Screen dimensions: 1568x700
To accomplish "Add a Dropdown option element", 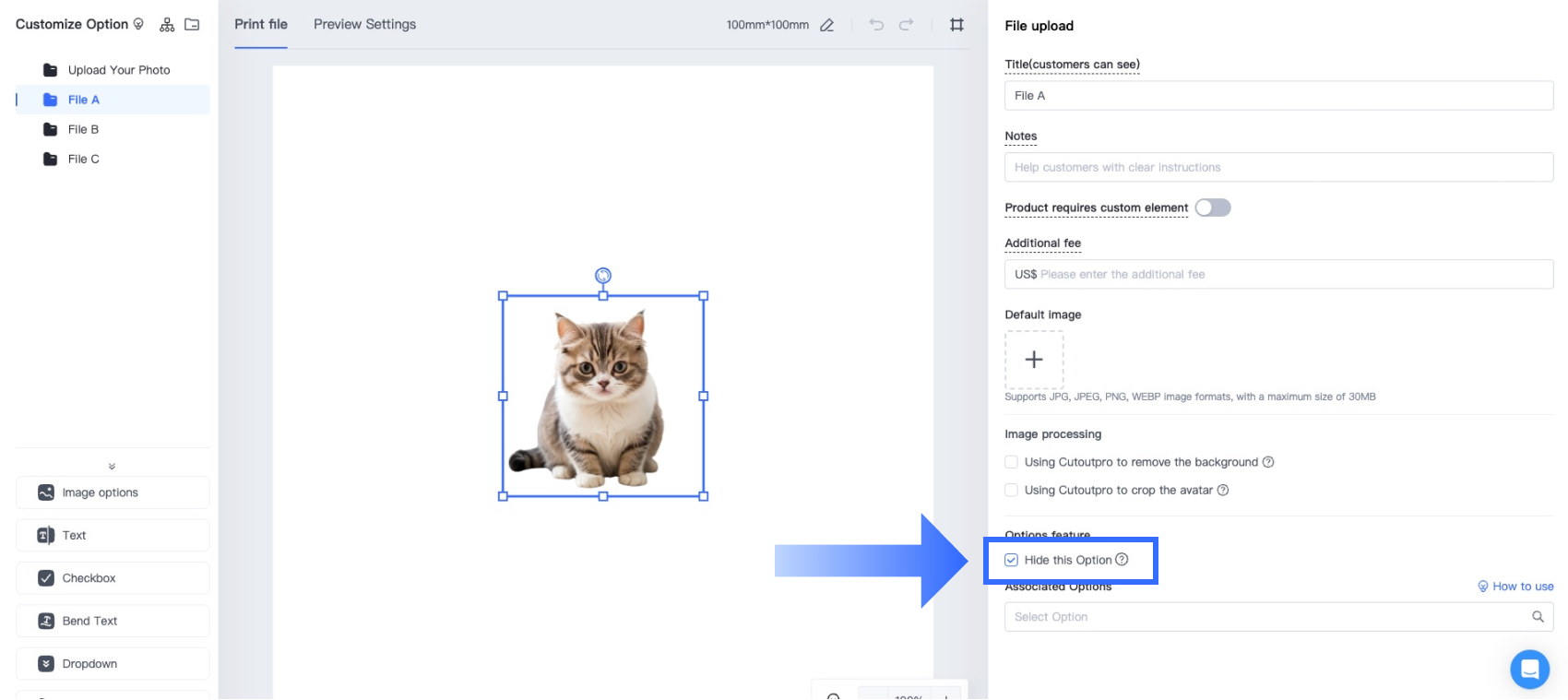I will pyautogui.click(x=113, y=664).
